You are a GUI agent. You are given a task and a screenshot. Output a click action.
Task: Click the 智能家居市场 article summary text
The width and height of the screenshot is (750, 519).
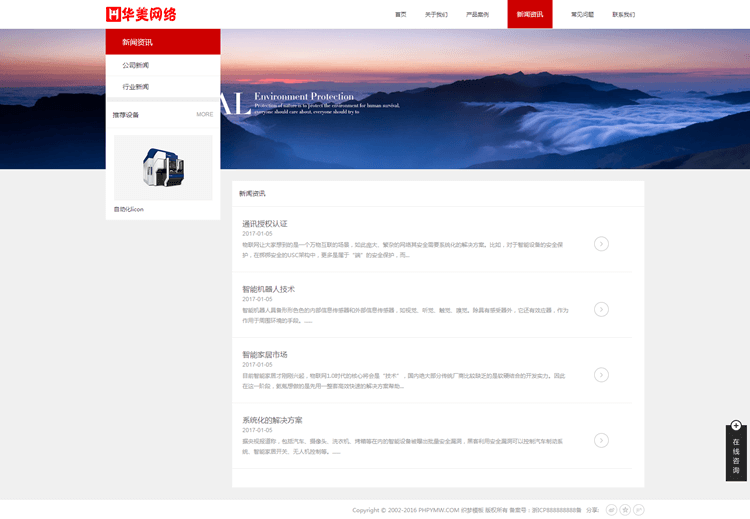coord(404,381)
